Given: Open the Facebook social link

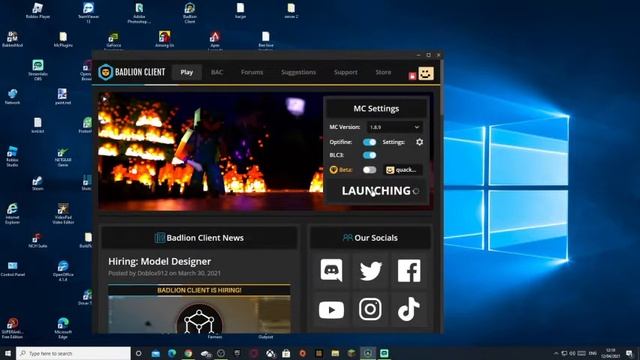Looking at the screenshot, I should [x=409, y=270].
